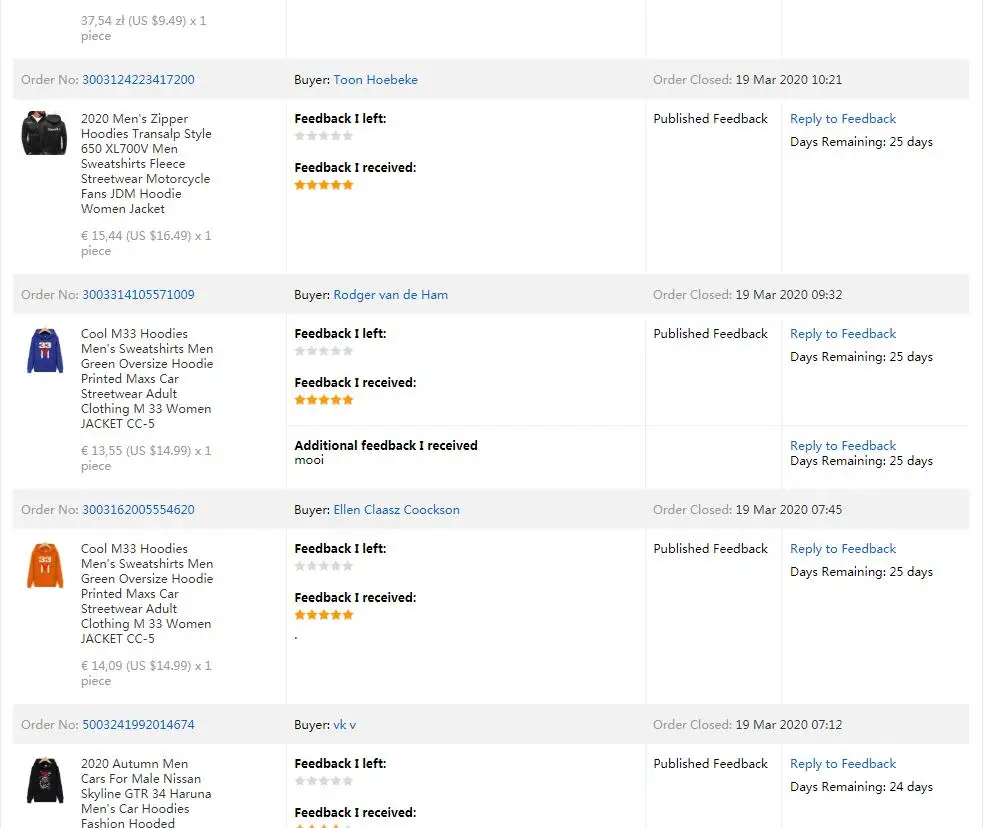Click received gold stars on Ellen's order

point(323,615)
